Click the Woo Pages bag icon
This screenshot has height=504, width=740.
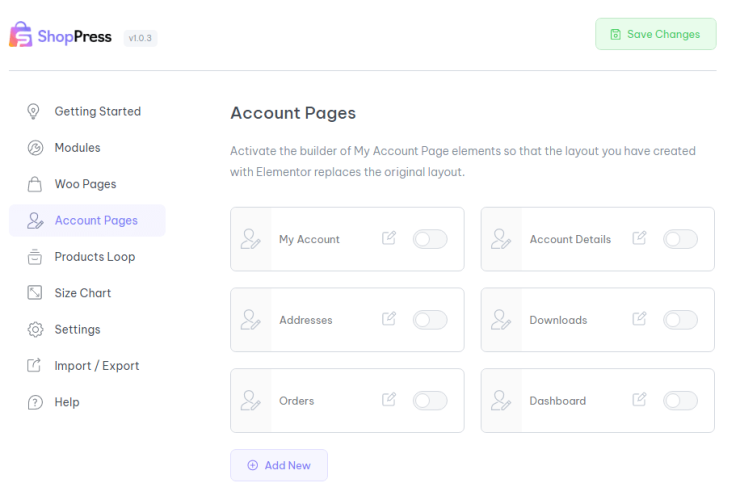point(34,184)
